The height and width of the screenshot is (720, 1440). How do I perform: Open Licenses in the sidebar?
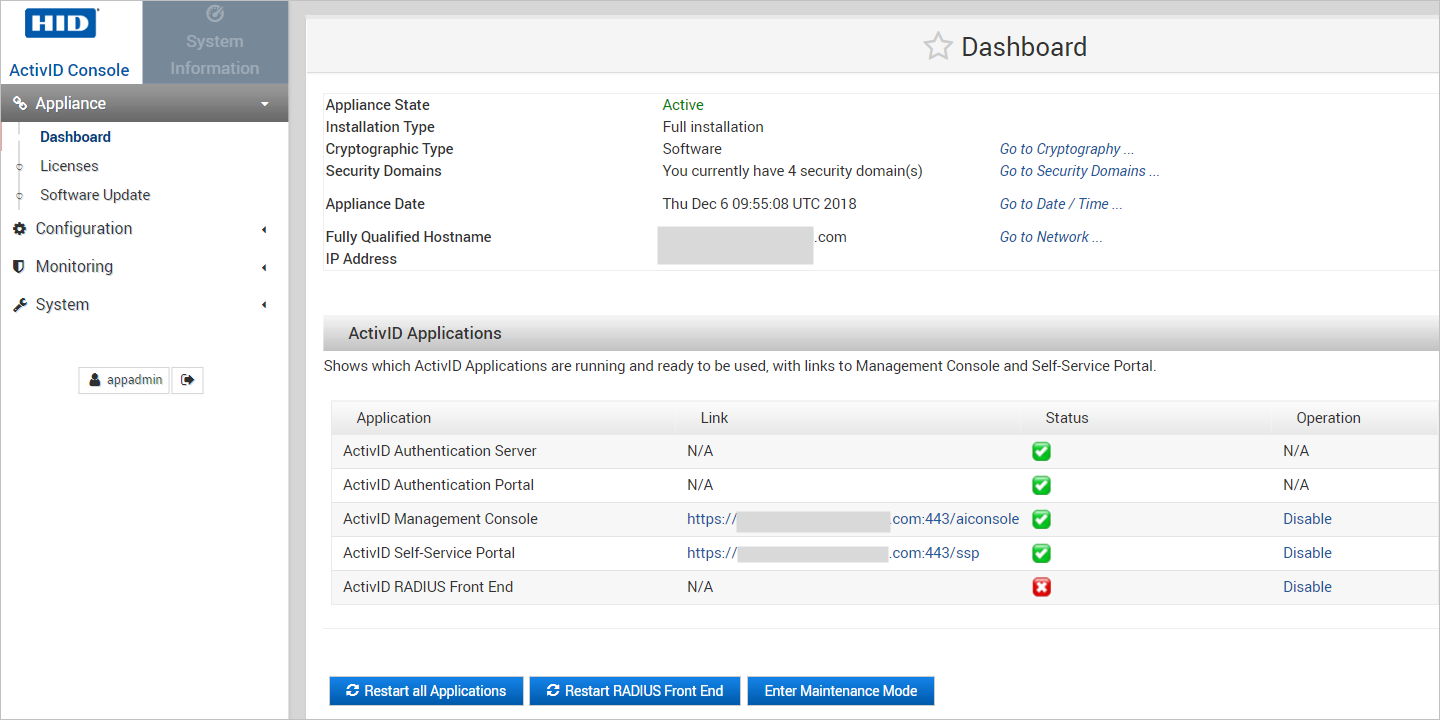(69, 166)
